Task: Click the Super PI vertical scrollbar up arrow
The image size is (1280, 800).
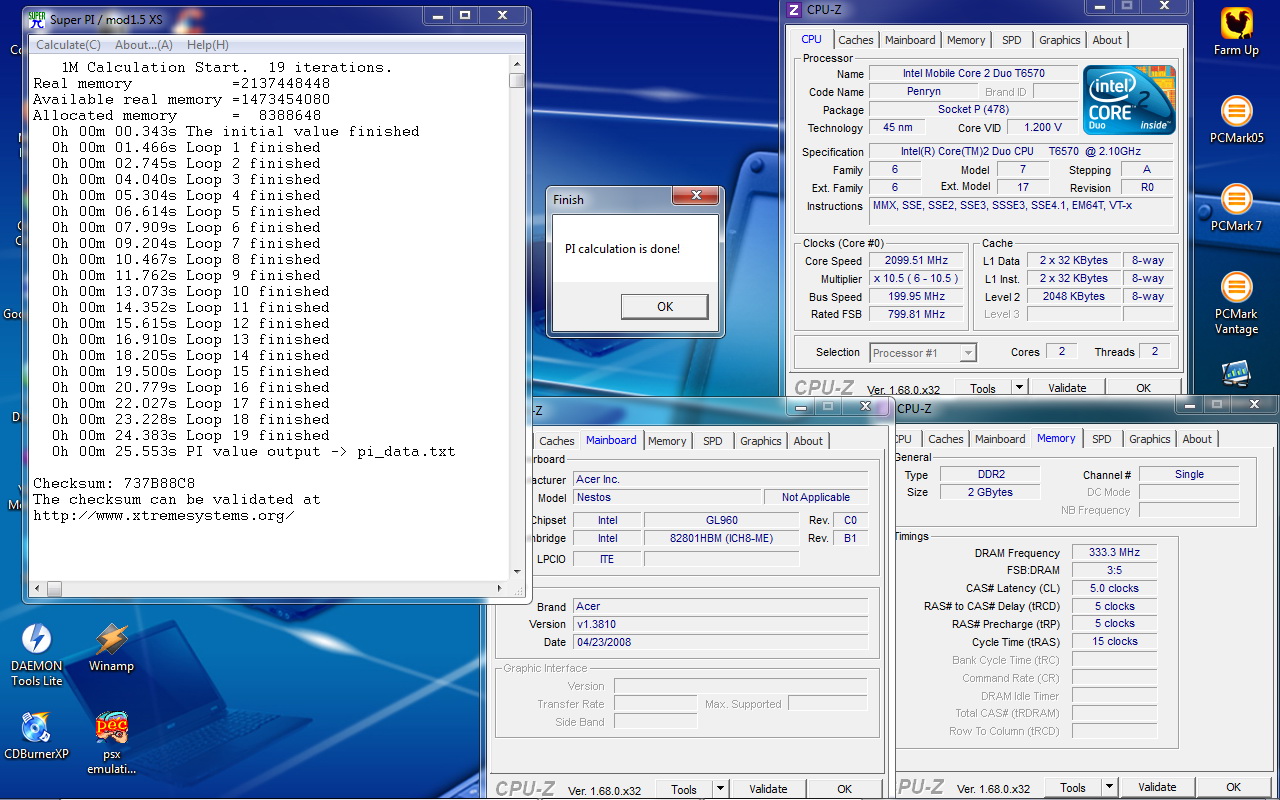Action: tap(517, 62)
